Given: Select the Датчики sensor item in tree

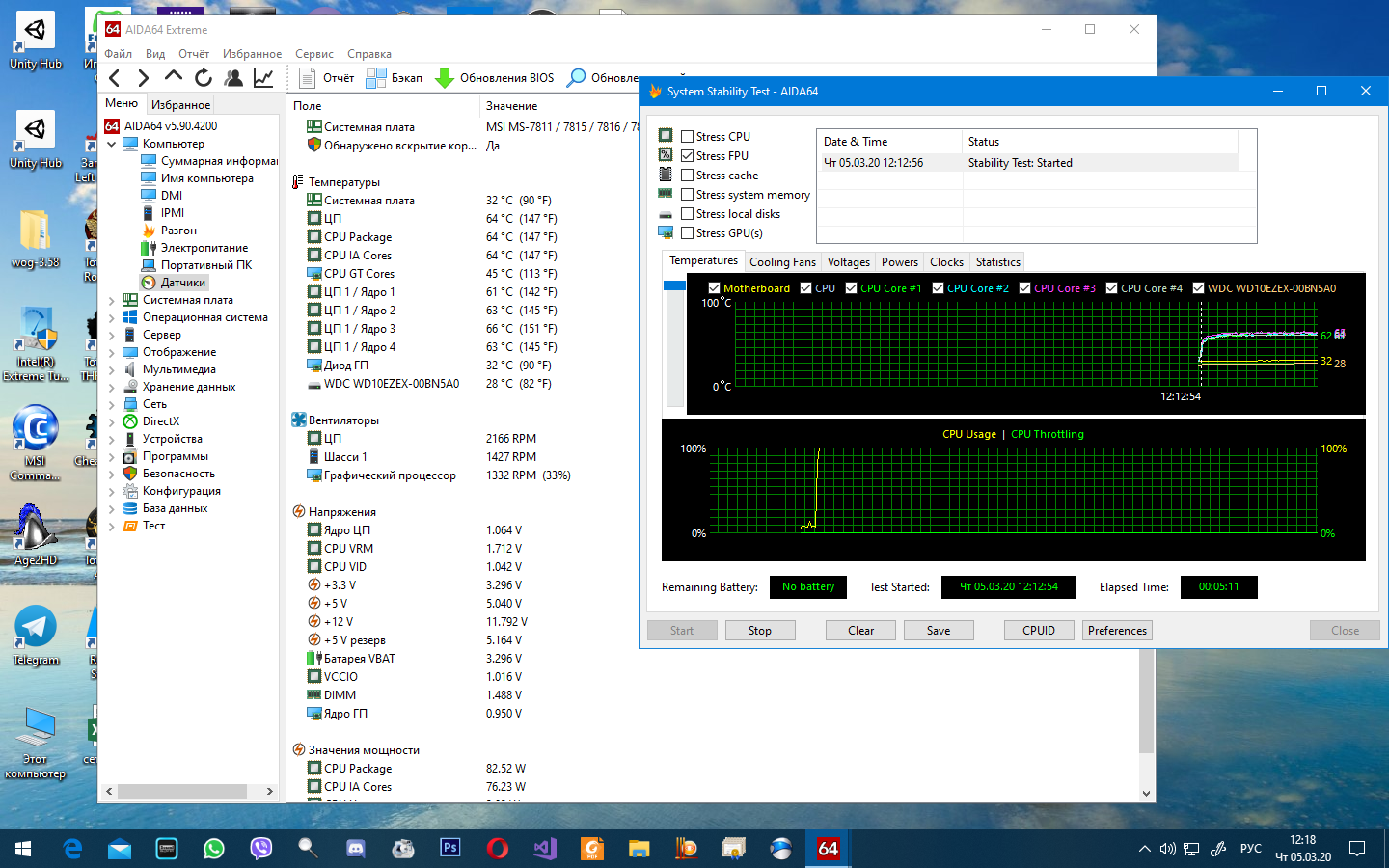Looking at the screenshot, I should [174, 283].
